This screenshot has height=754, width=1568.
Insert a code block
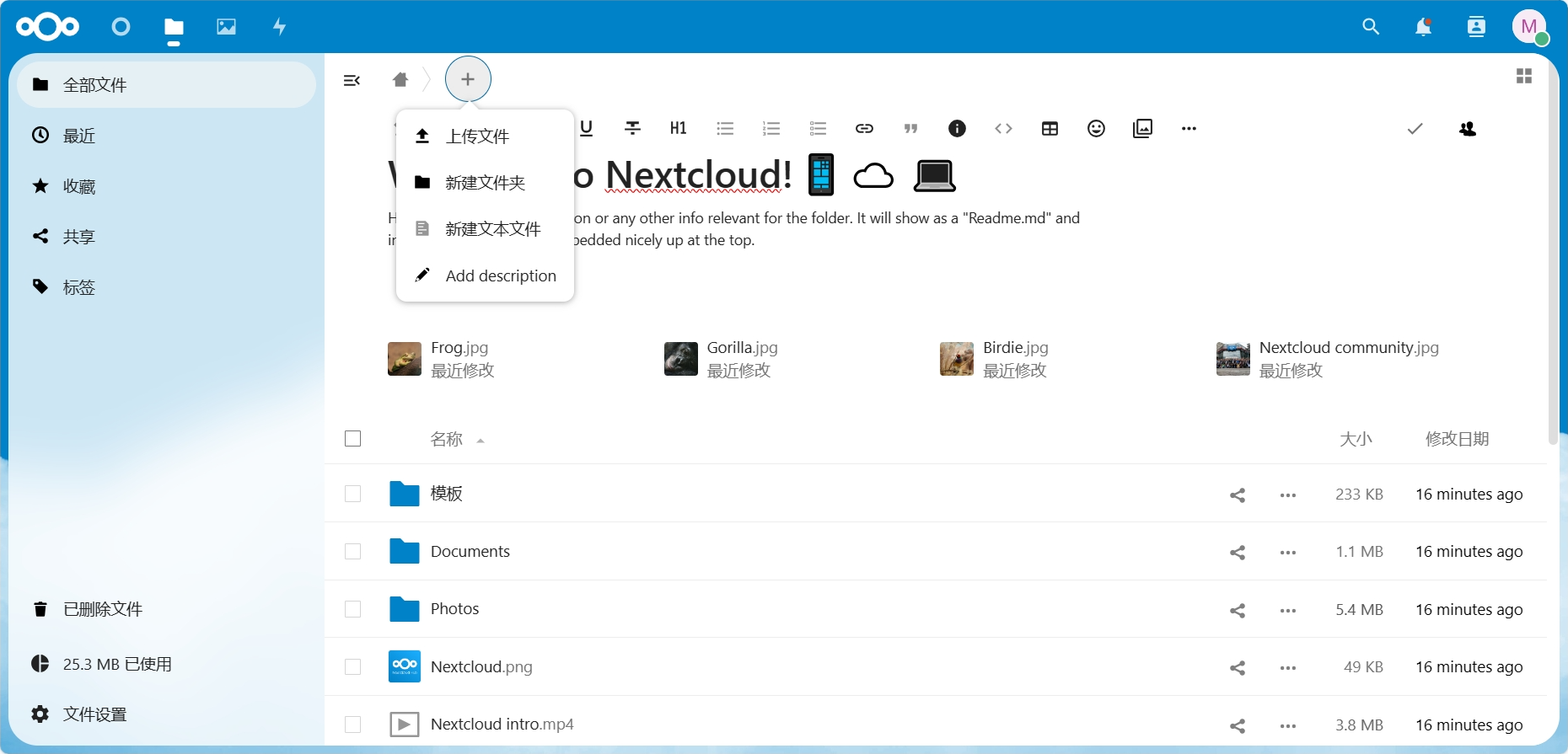(x=1003, y=128)
